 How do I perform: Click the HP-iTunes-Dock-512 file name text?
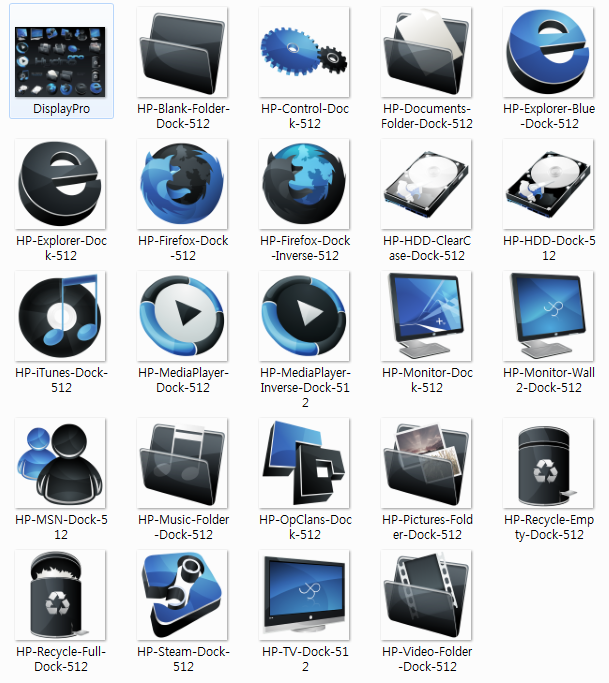point(61,380)
